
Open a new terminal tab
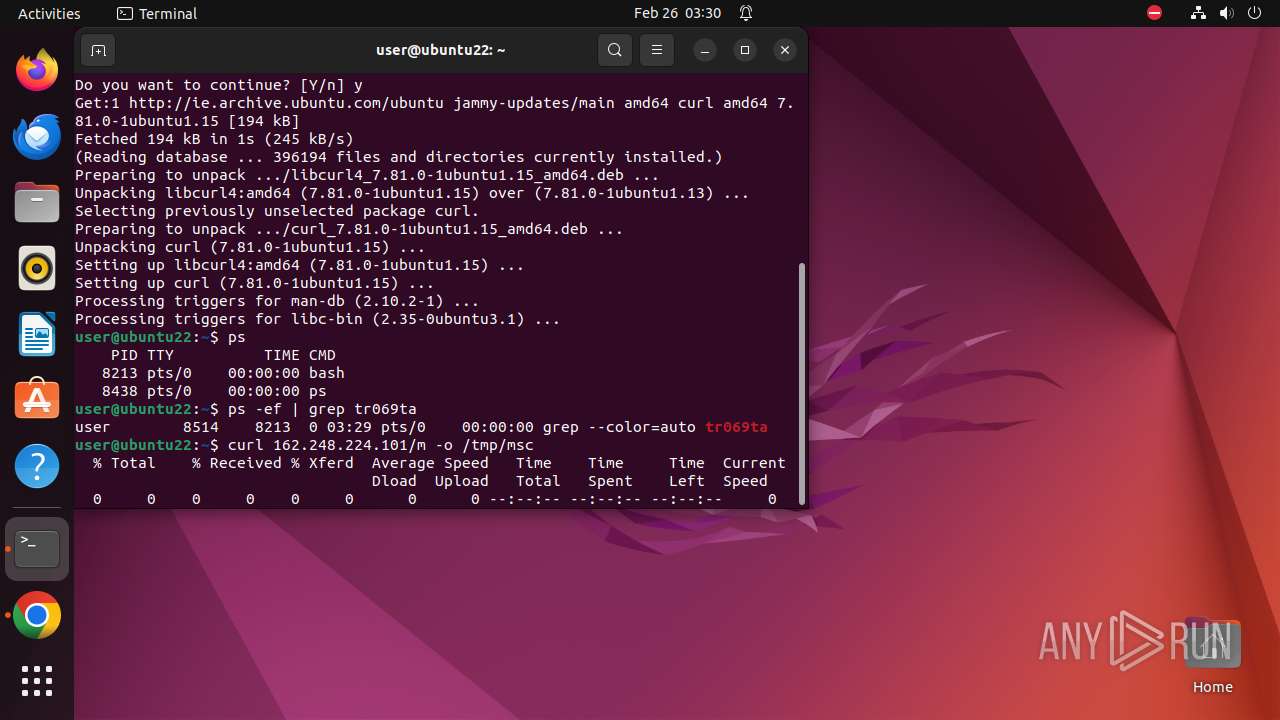[98, 50]
